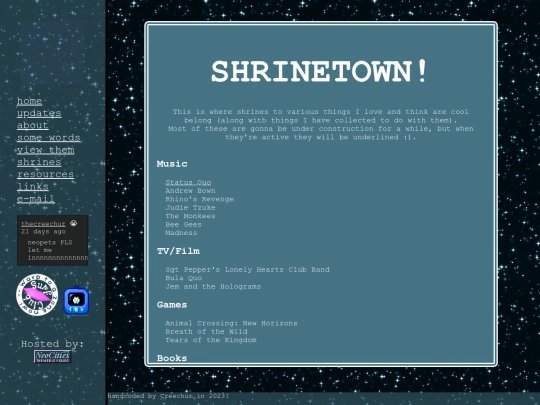
Task: Click the Books section heading
Action: click(x=172, y=358)
